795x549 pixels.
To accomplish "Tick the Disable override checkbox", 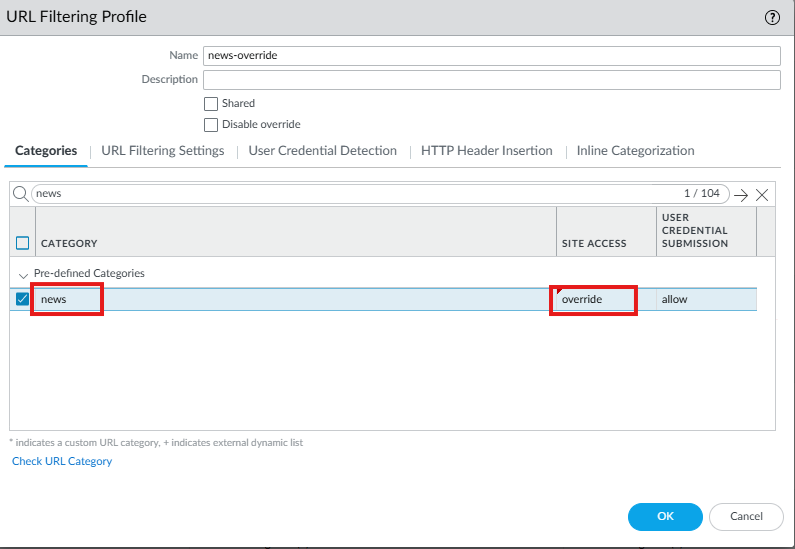I will (211, 125).
